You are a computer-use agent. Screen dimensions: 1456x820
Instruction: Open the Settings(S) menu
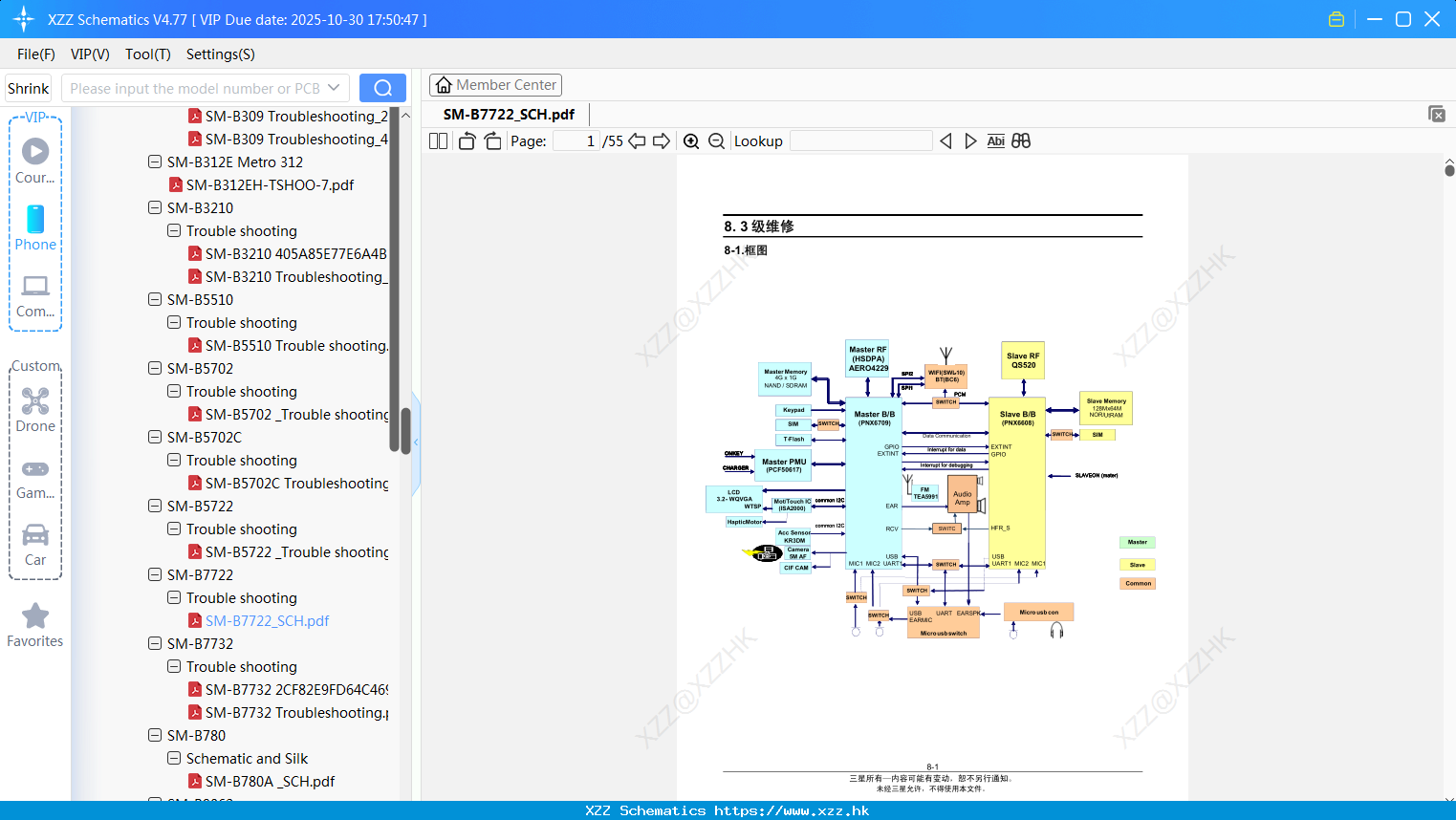[221, 54]
